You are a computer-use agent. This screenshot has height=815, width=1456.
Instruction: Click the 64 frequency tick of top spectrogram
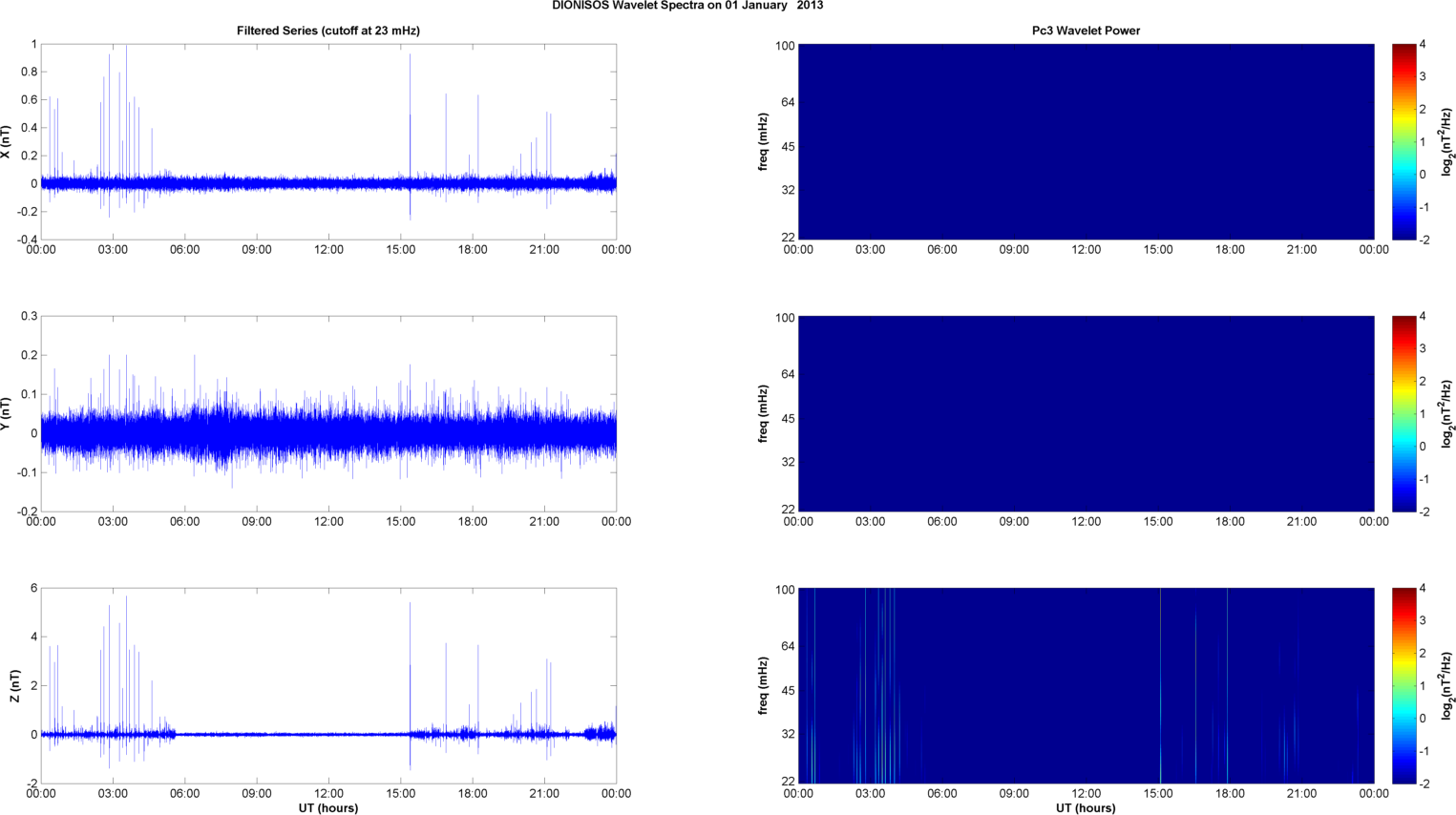coord(788,102)
